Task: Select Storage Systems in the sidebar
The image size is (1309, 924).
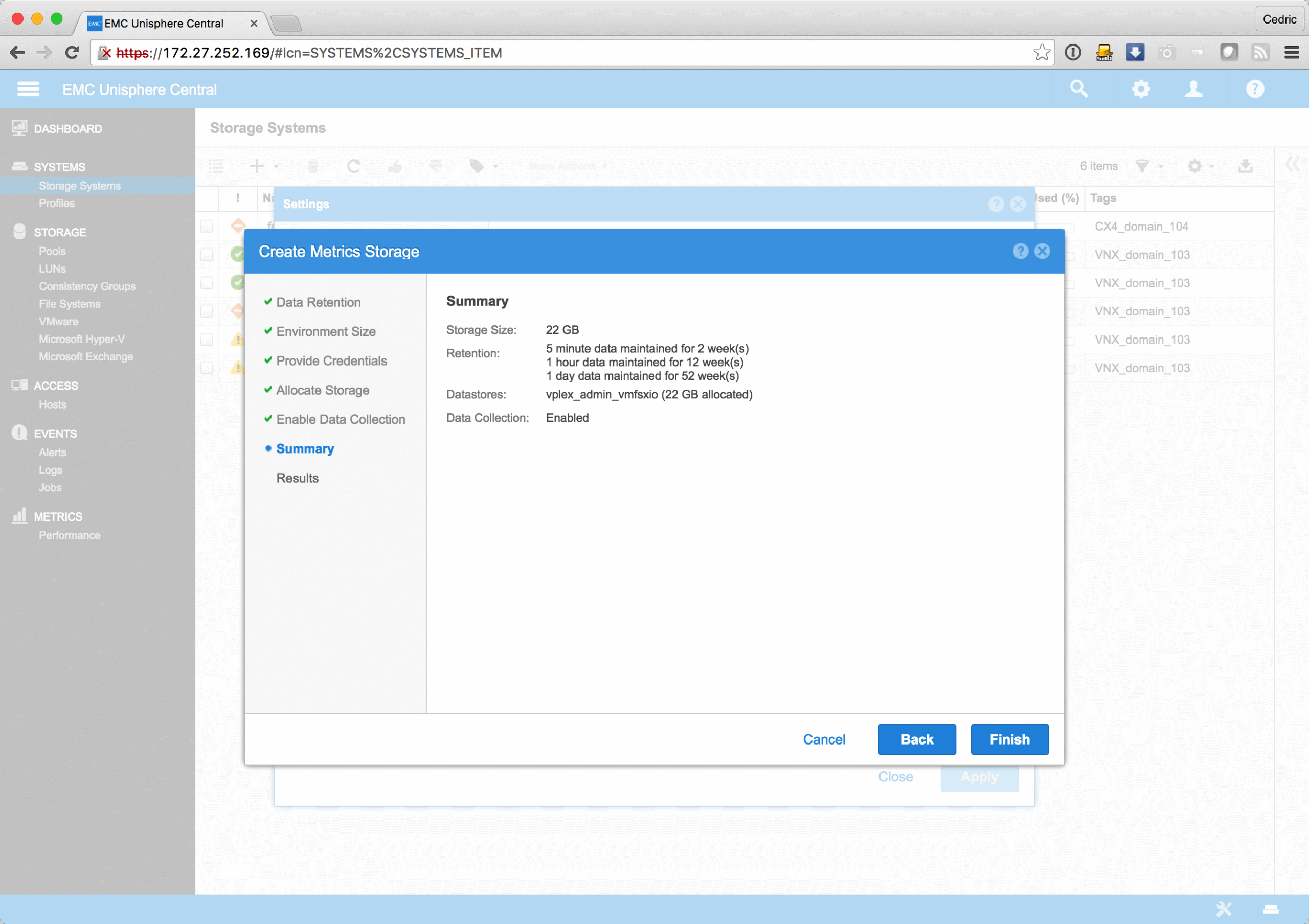Action: point(80,186)
